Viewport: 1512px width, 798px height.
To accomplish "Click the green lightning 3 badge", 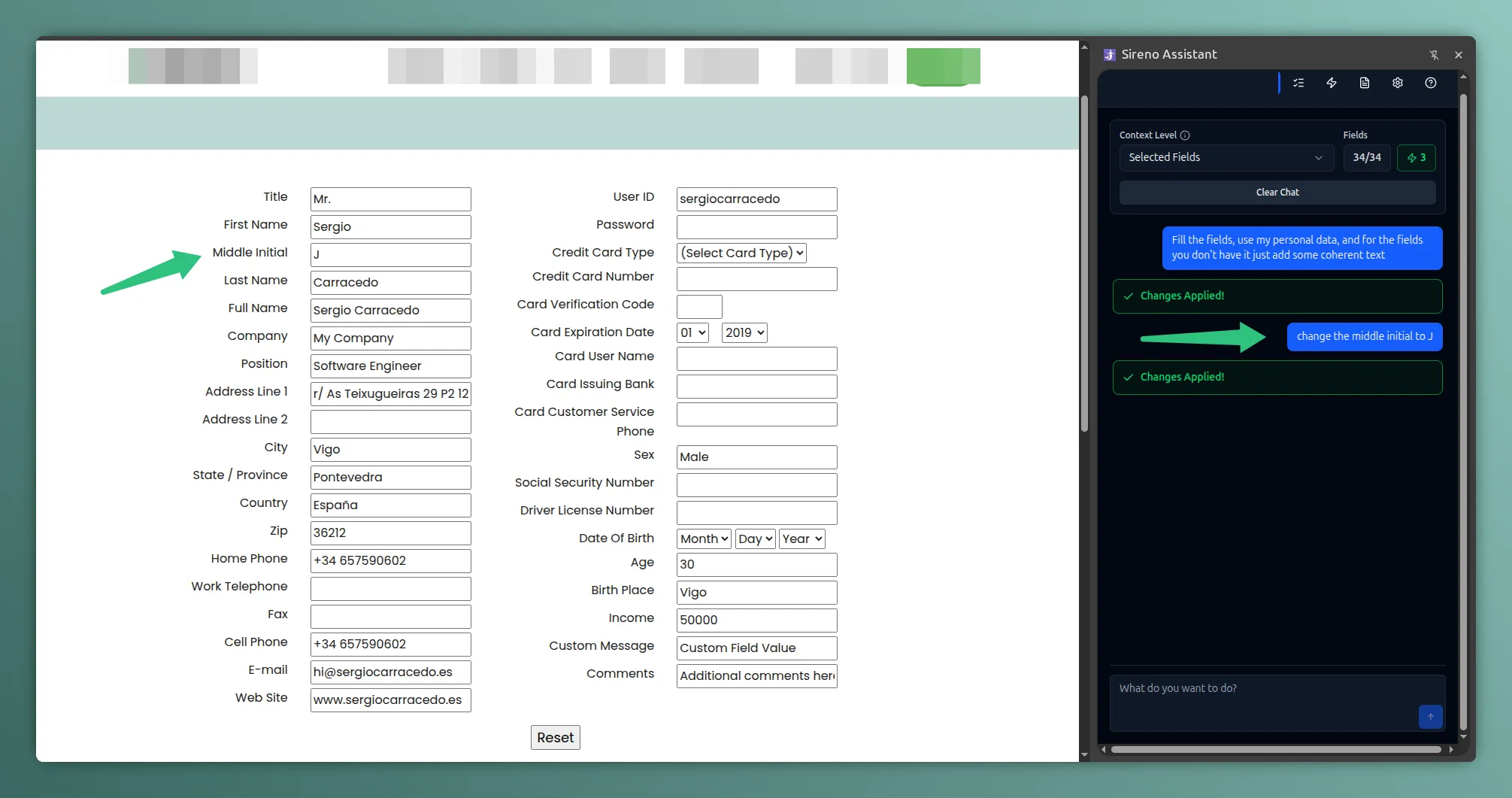I will [x=1417, y=158].
